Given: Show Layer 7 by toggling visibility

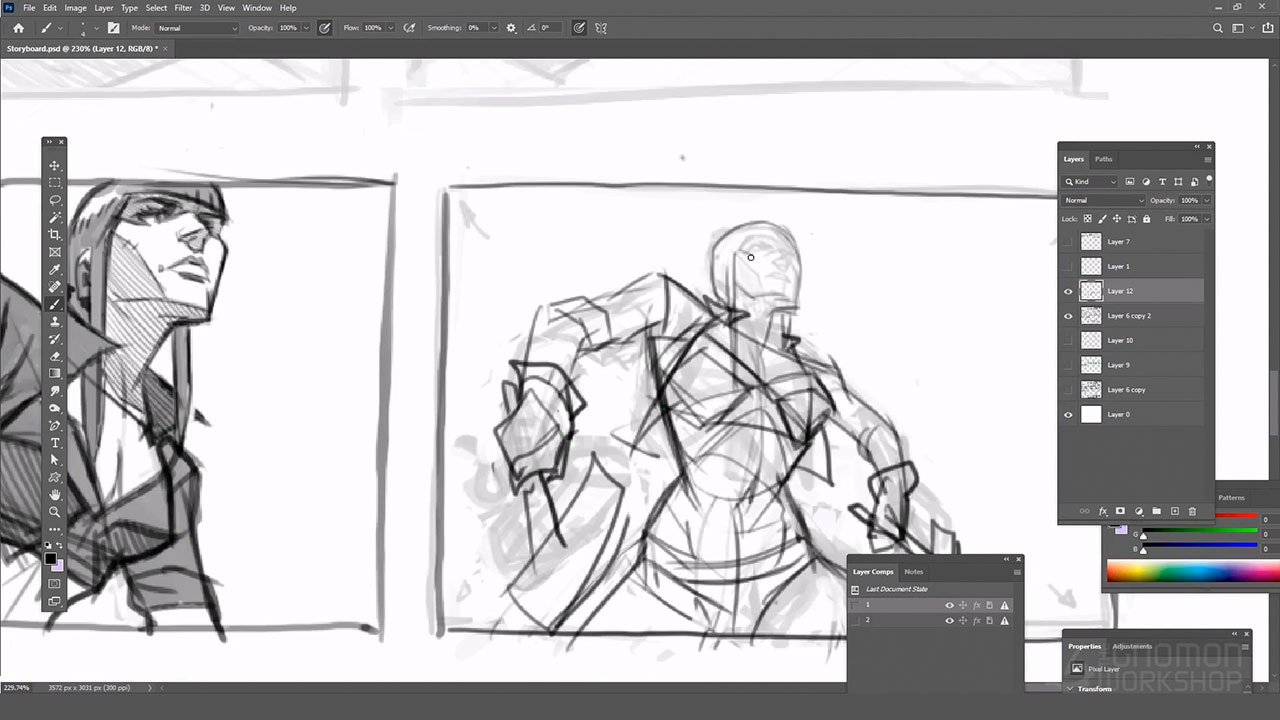Looking at the screenshot, I should (x=1068, y=242).
